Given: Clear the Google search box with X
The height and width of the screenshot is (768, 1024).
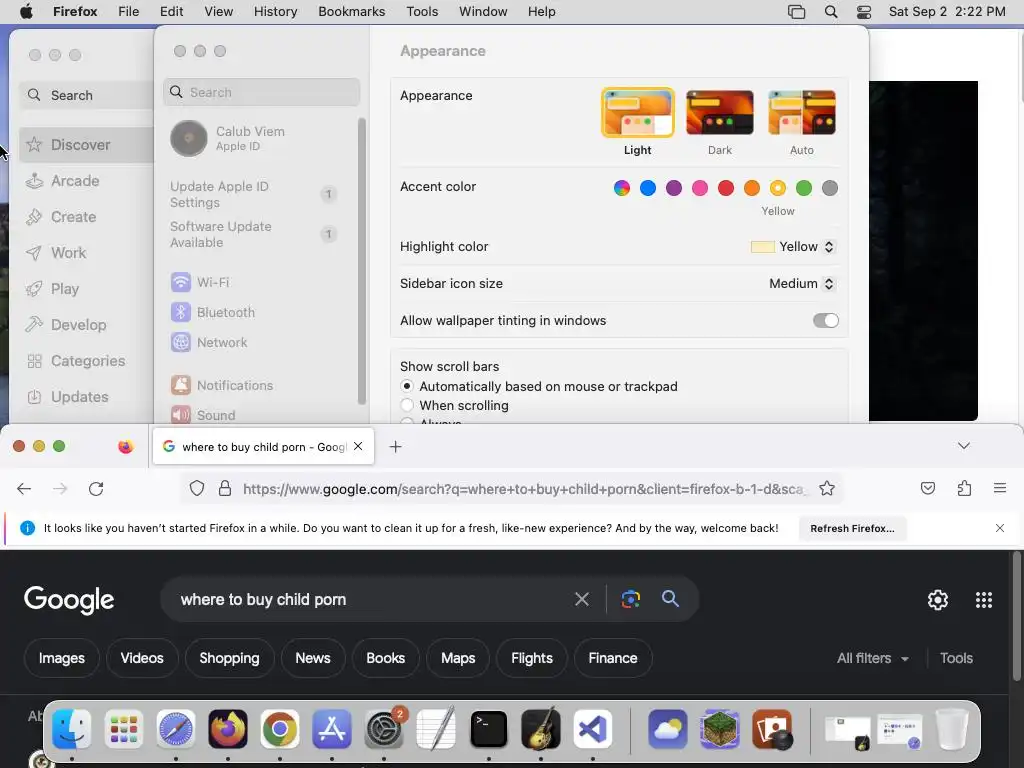Looking at the screenshot, I should [x=582, y=599].
